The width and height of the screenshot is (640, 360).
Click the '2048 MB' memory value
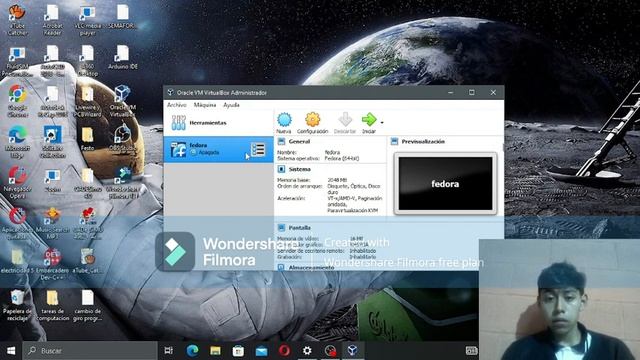click(x=337, y=180)
